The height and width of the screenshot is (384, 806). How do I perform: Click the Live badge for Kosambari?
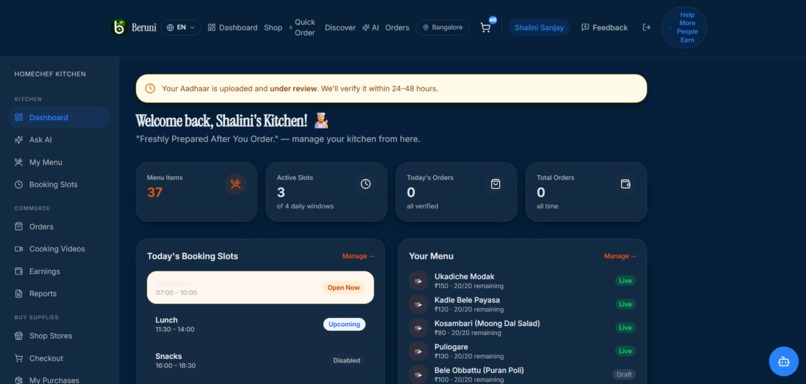tap(625, 327)
